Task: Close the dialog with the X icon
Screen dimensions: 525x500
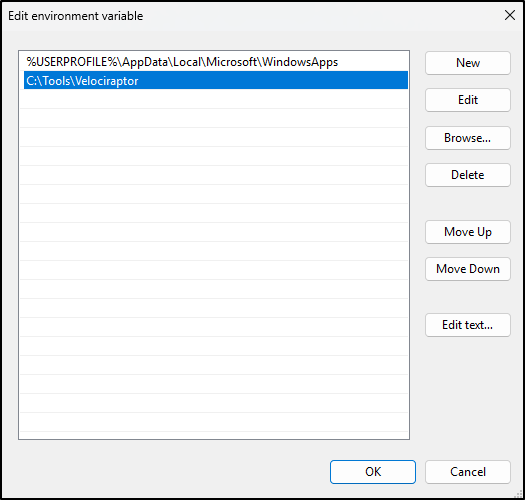Action: (x=510, y=15)
